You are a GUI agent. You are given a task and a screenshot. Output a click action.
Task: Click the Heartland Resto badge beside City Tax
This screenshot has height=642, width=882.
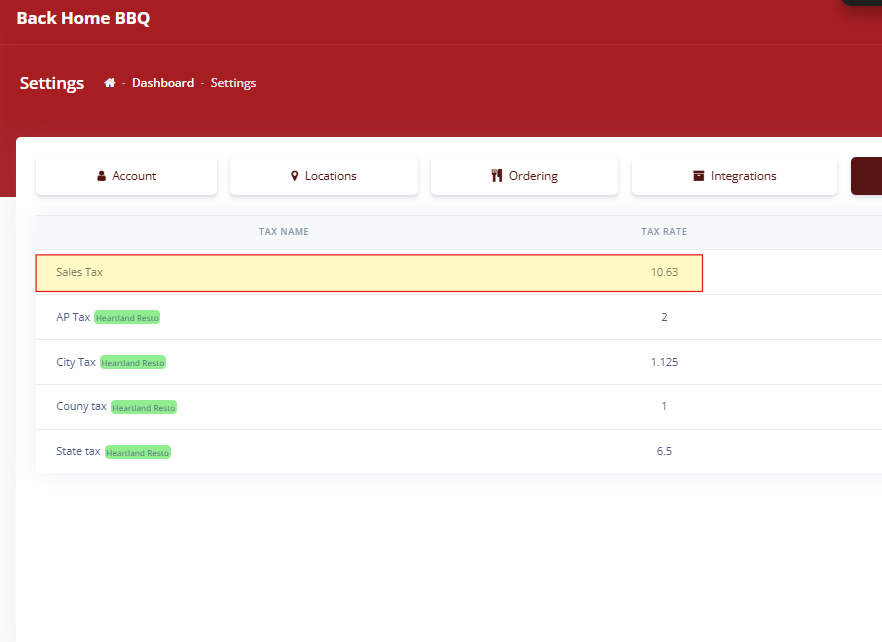tap(133, 363)
